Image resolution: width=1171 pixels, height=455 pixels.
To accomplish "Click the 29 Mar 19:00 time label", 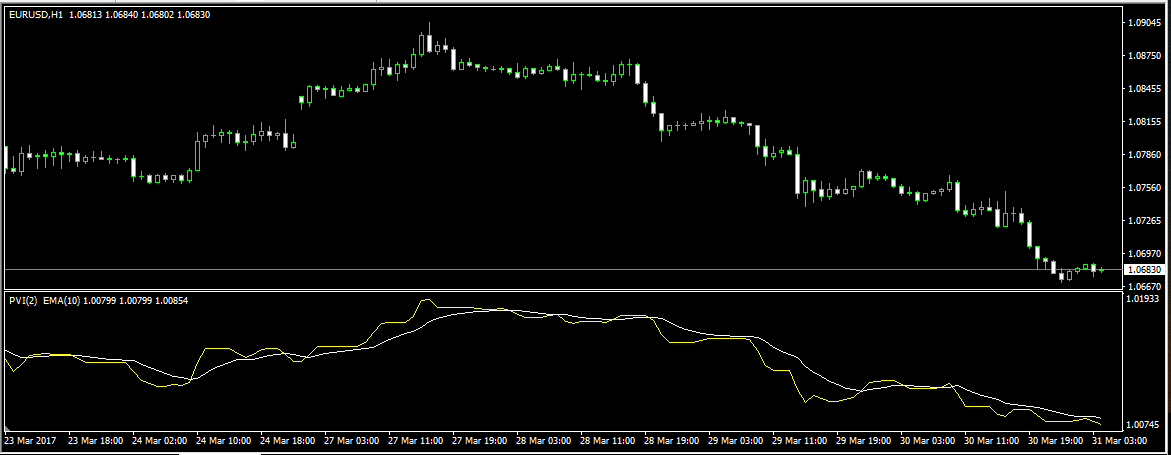I will (x=865, y=440).
